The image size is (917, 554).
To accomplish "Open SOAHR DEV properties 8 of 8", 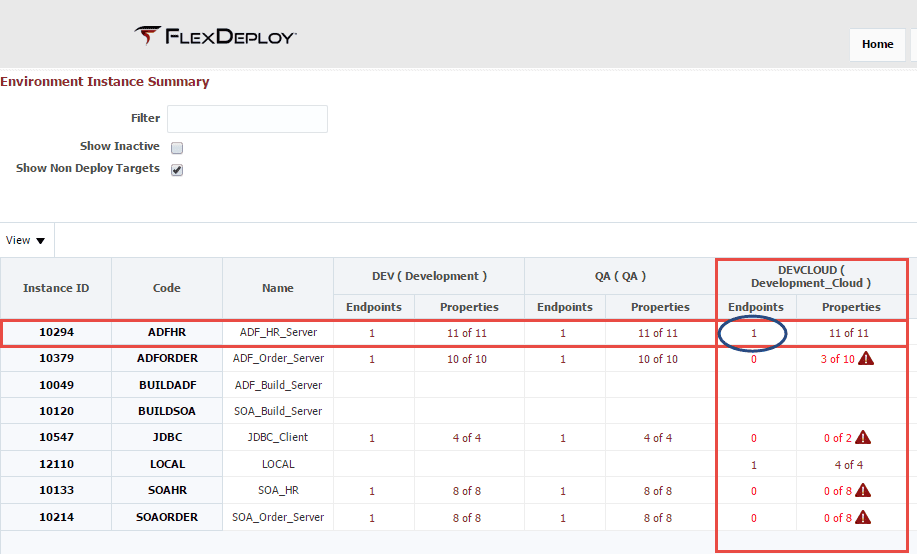I will [x=467, y=491].
